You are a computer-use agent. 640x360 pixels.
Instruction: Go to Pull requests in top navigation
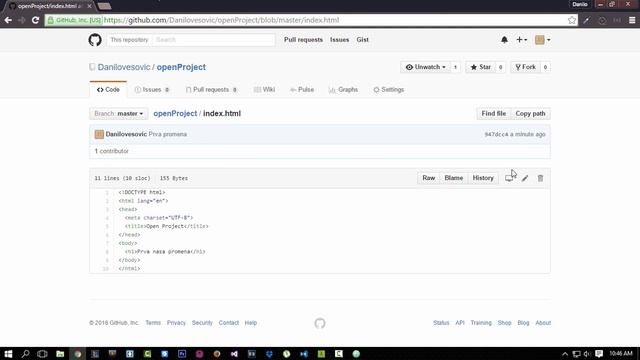(x=303, y=40)
